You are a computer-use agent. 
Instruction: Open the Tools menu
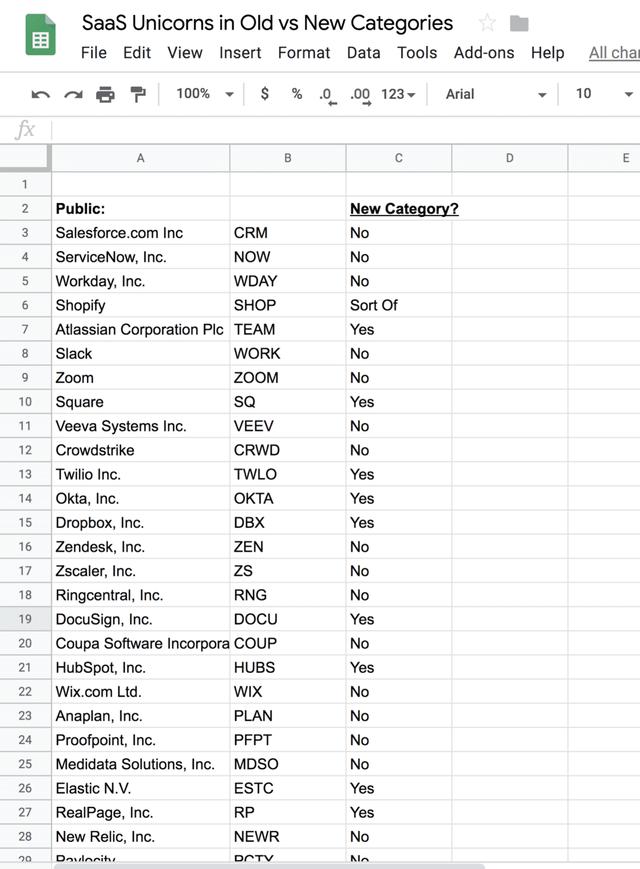(417, 53)
